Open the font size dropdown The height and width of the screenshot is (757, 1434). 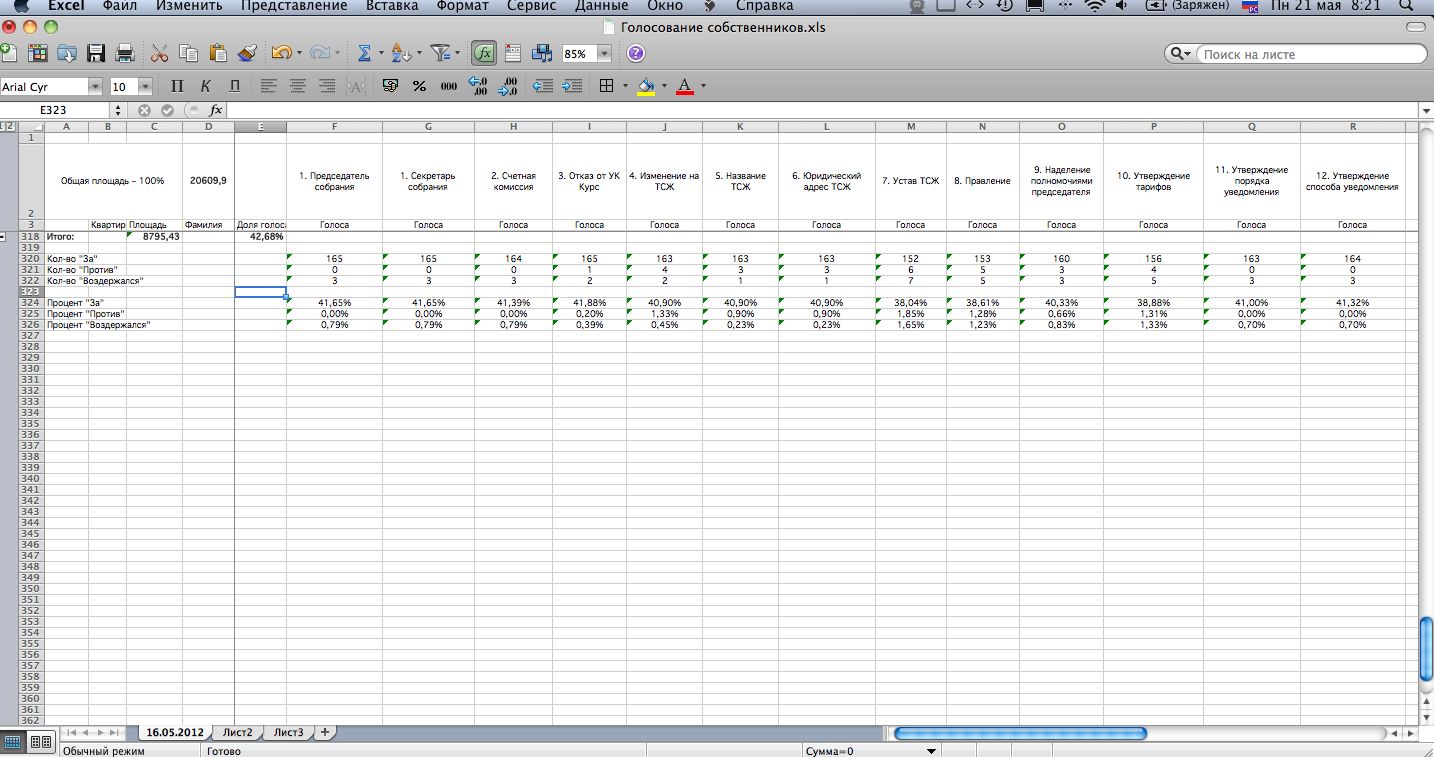[145, 87]
